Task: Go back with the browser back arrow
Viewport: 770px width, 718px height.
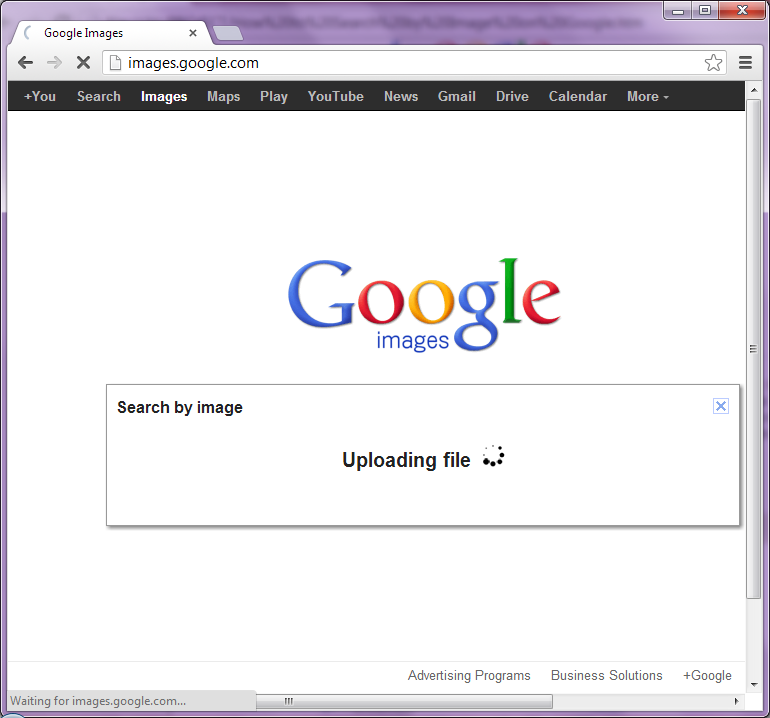Action: (x=26, y=63)
